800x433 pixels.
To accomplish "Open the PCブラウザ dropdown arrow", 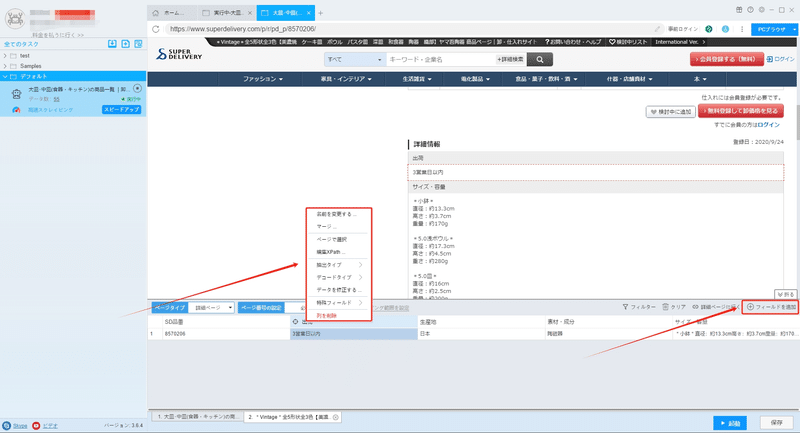I will point(794,30).
